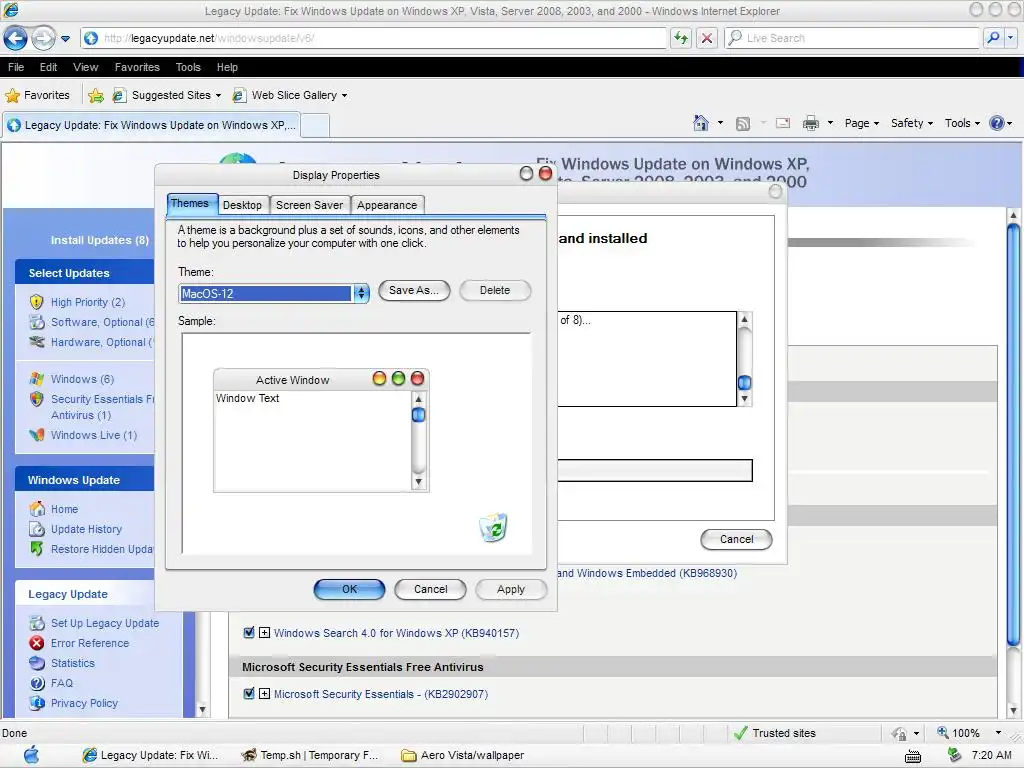1024x768 pixels.
Task: Click Save As... theme button
Action: 414,290
